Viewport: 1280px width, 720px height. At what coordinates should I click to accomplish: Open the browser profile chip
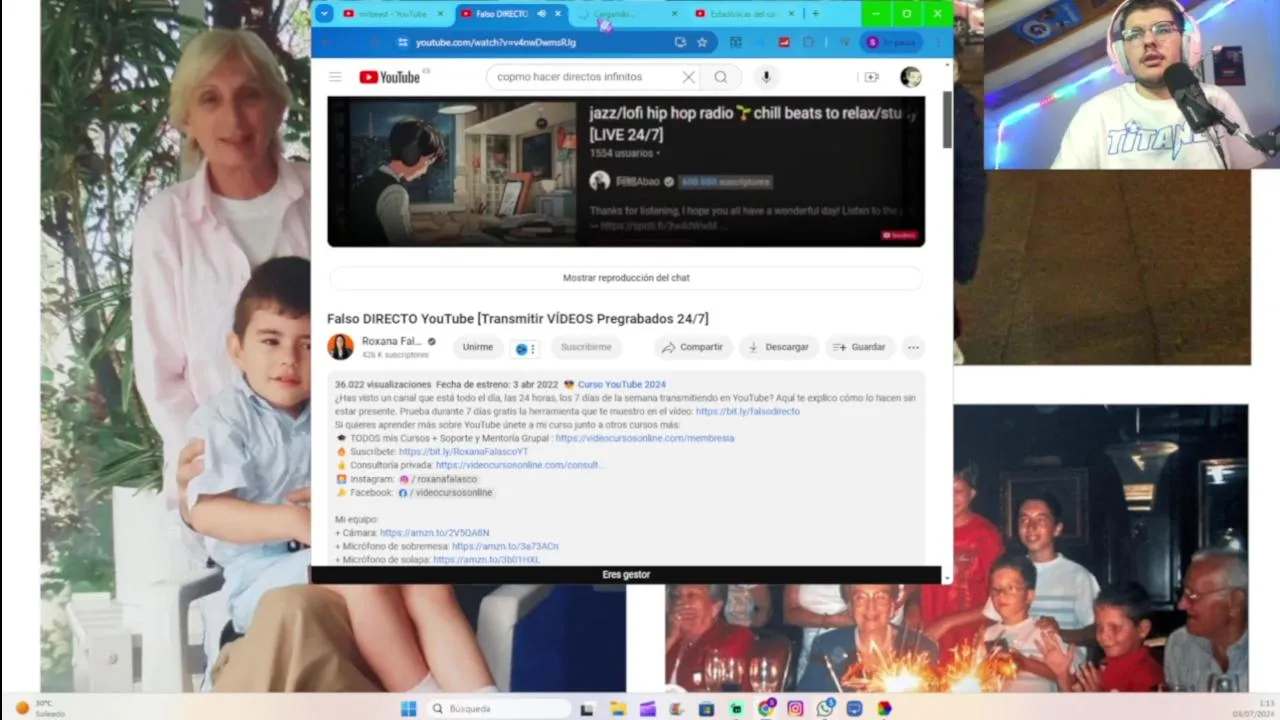892,42
